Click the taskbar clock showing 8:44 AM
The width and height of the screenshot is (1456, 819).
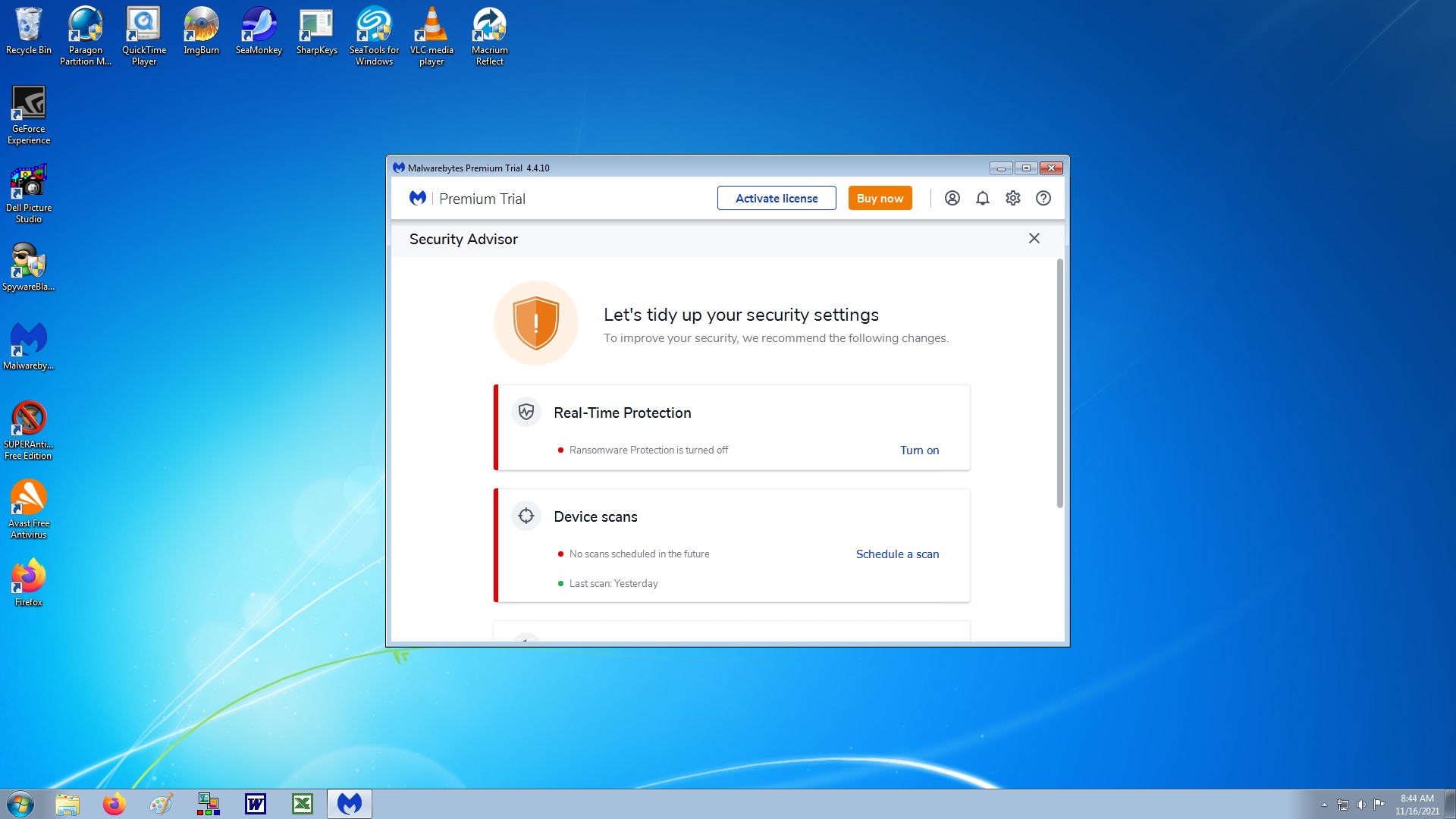[1417, 804]
